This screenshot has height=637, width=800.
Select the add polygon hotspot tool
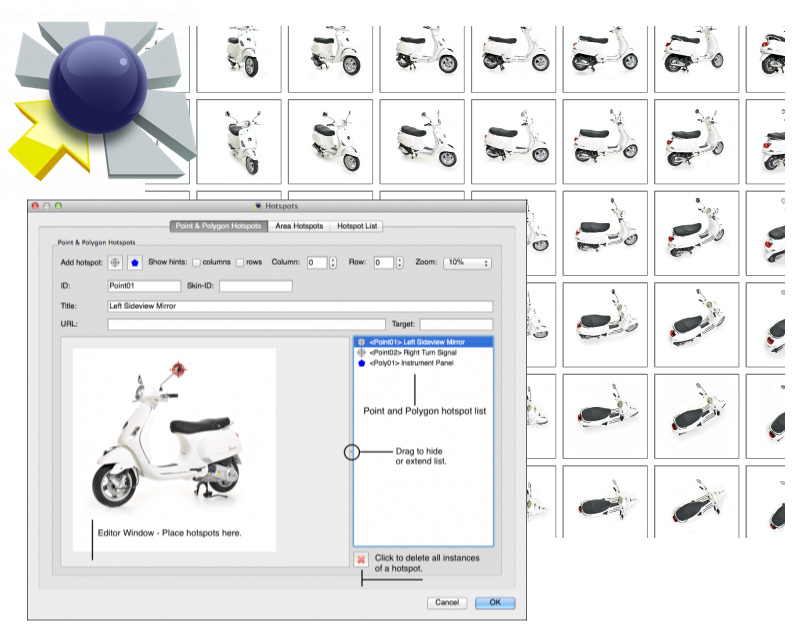point(135,263)
